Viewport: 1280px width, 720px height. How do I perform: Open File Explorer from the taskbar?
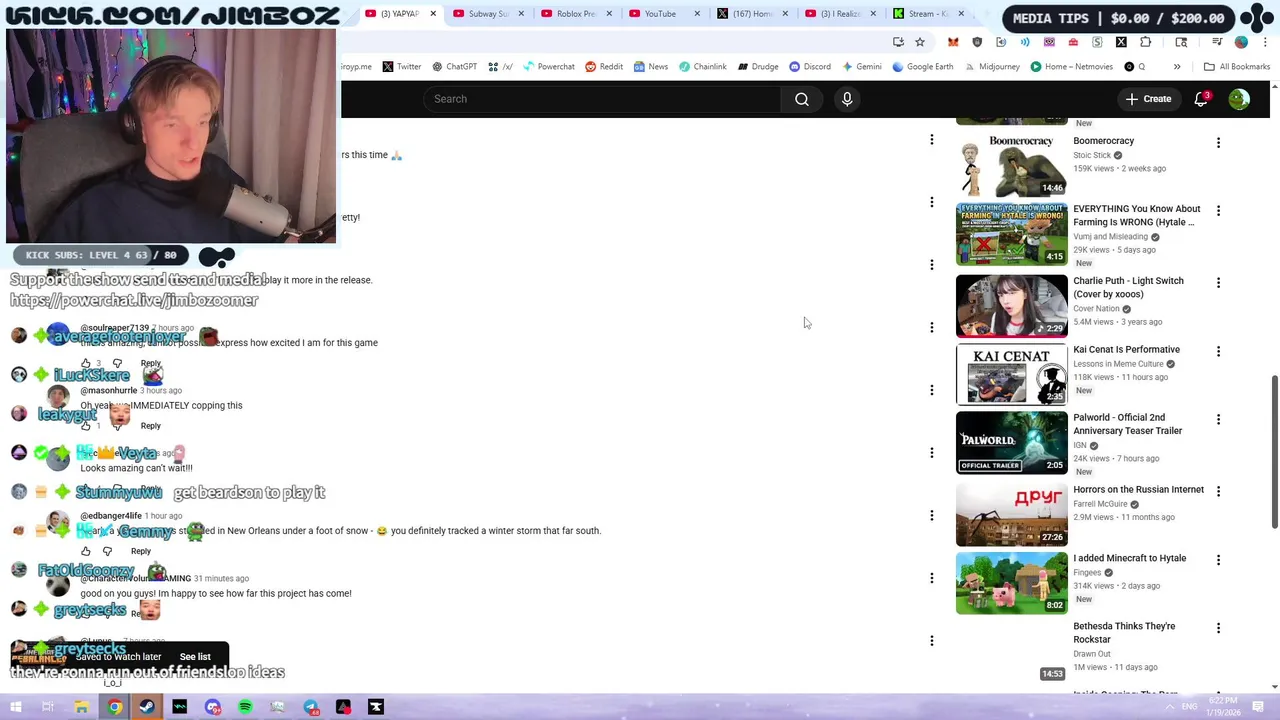(81, 707)
